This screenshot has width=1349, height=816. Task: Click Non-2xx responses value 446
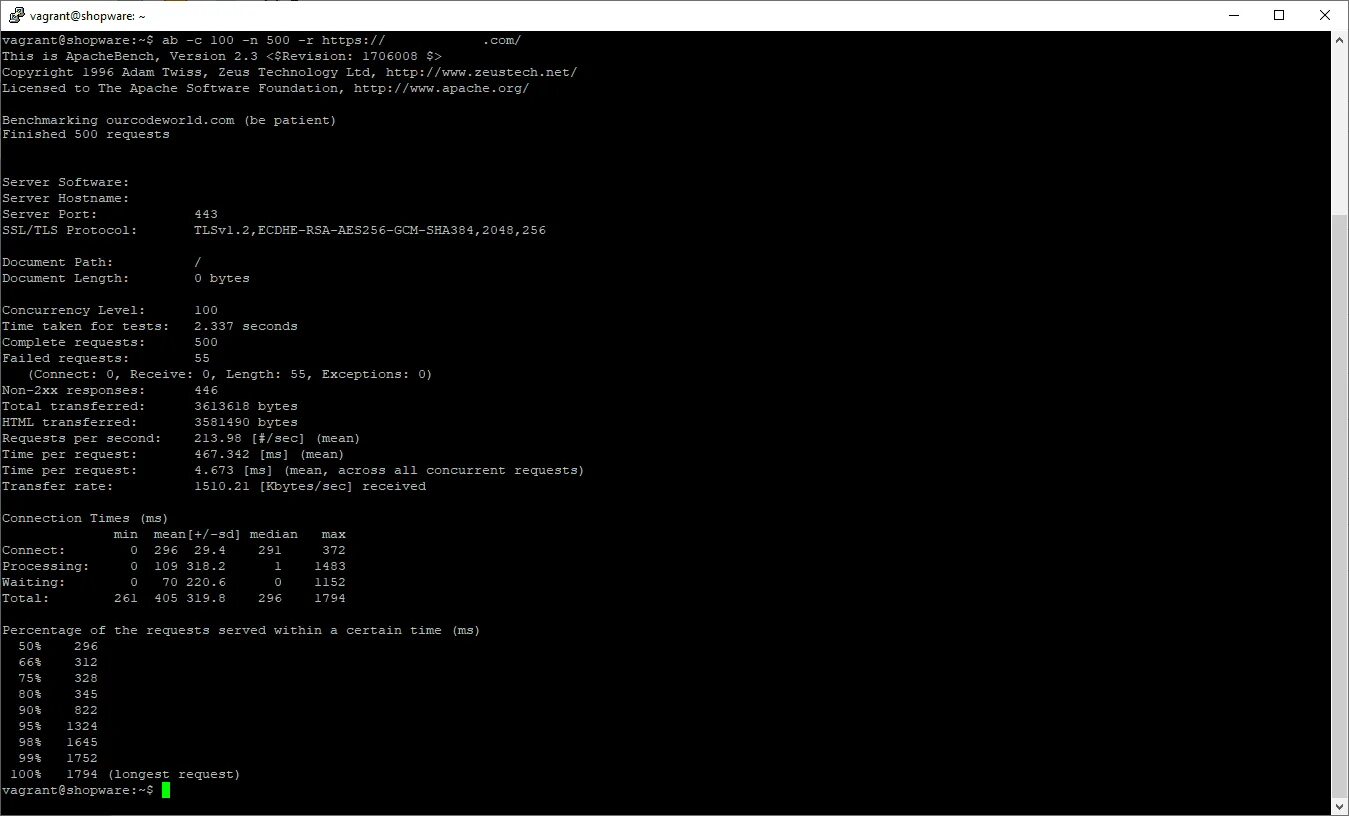(206, 390)
